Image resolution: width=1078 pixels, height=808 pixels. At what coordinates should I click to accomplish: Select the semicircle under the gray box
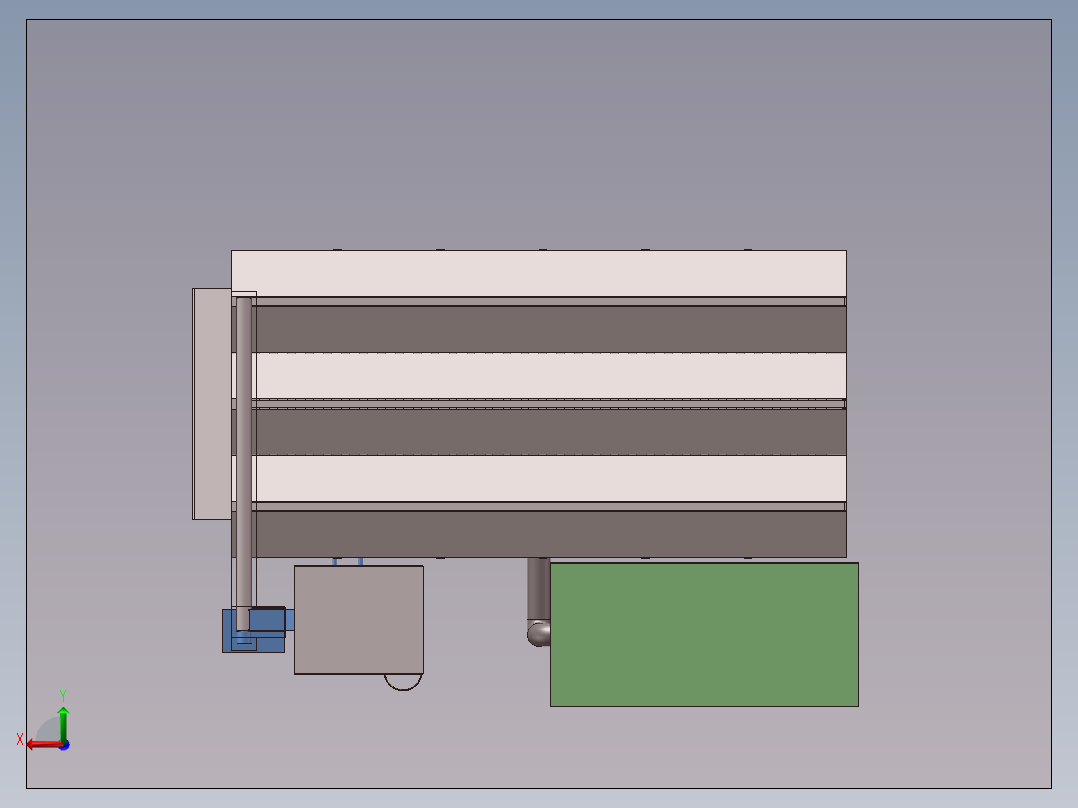pyautogui.click(x=403, y=681)
